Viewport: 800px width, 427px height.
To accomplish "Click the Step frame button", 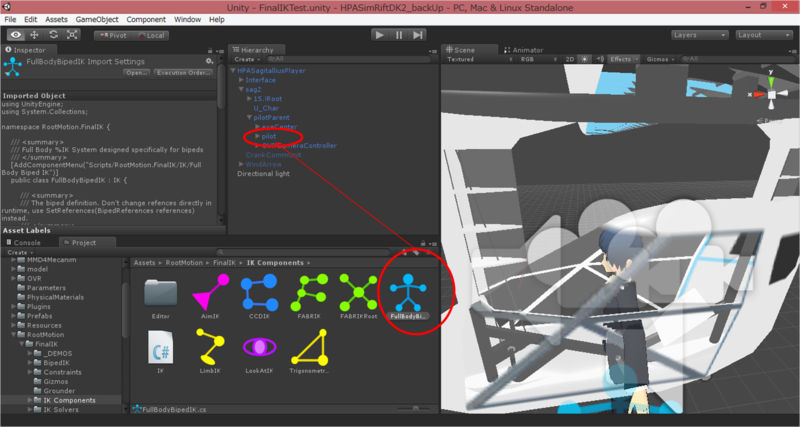I will (x=417, y=35).
